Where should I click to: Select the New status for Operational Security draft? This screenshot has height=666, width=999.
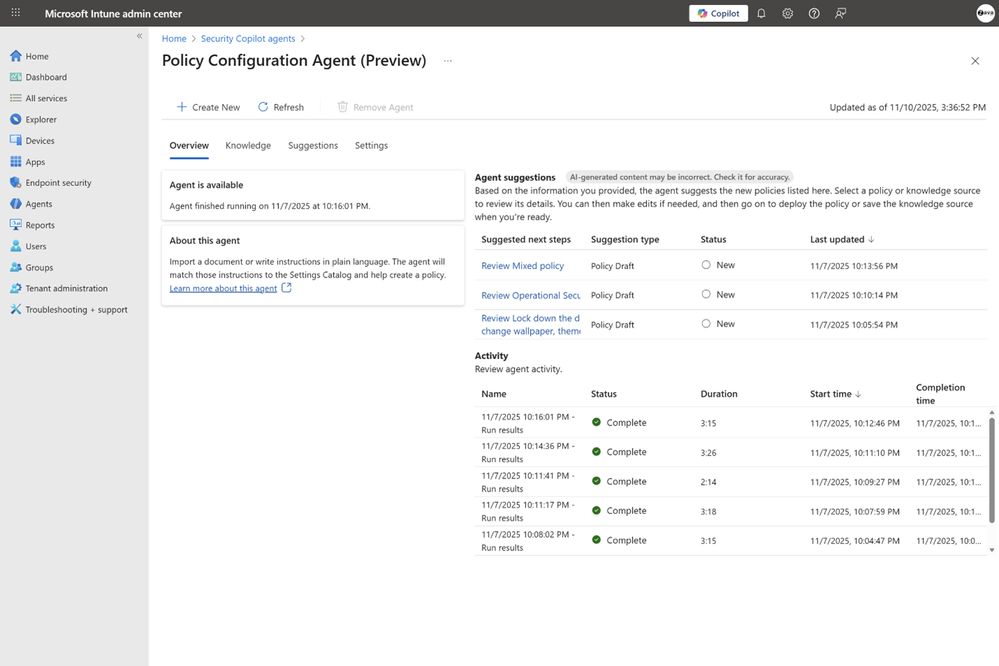click(707, 295)
